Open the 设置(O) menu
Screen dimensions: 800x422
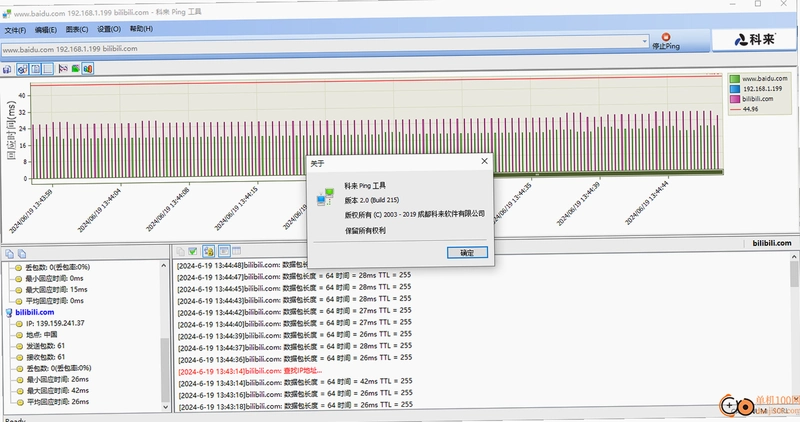(x=109, y=29)
